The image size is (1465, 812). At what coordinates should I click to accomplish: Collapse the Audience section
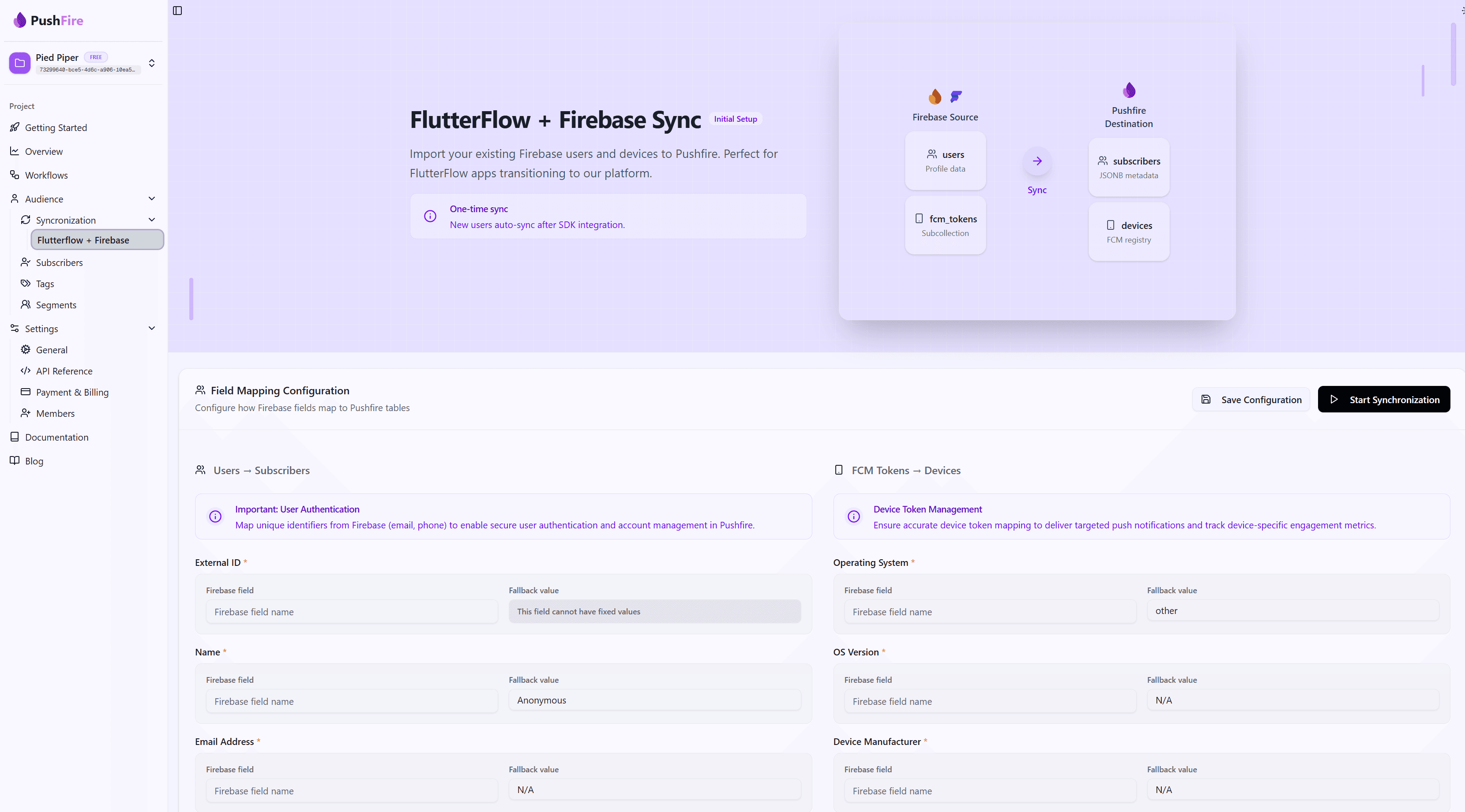[152, 198]
